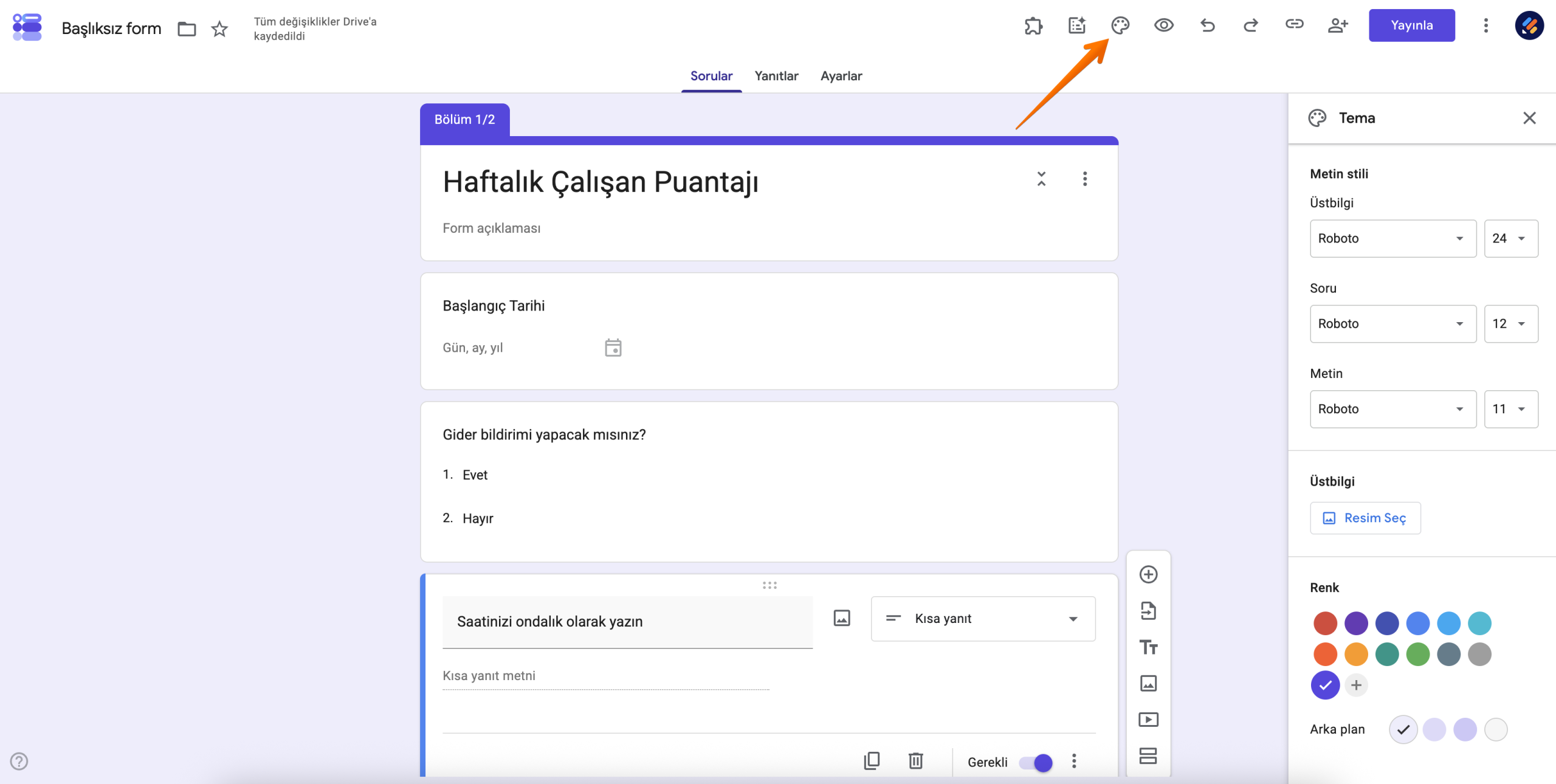This screenshot has height=784, width=1556.
Task: Click the Form açıklaması description field
Action: (491, 229)
